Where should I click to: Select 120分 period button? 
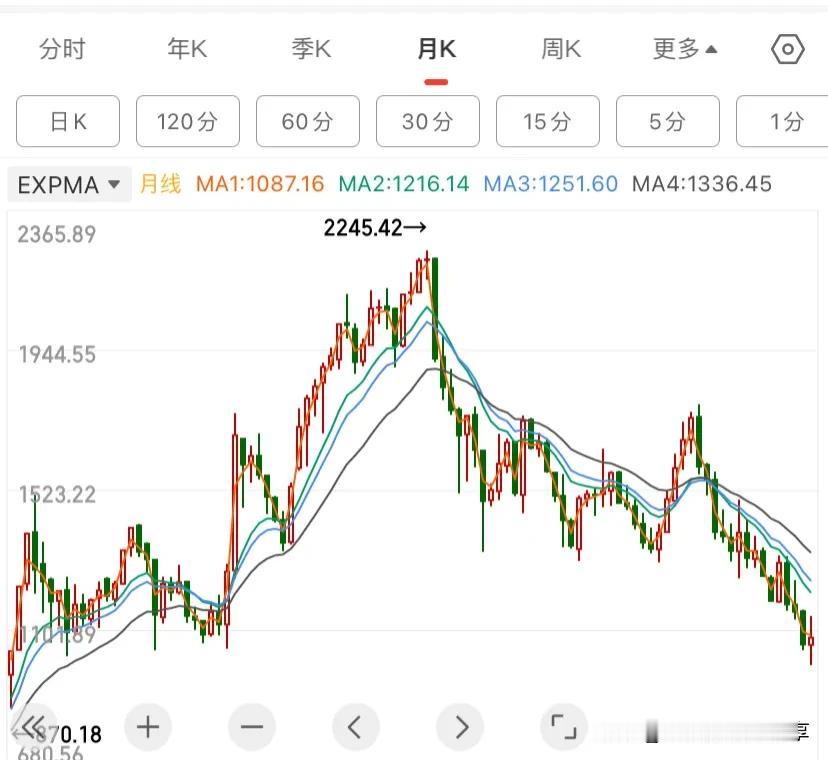point(188,121)
